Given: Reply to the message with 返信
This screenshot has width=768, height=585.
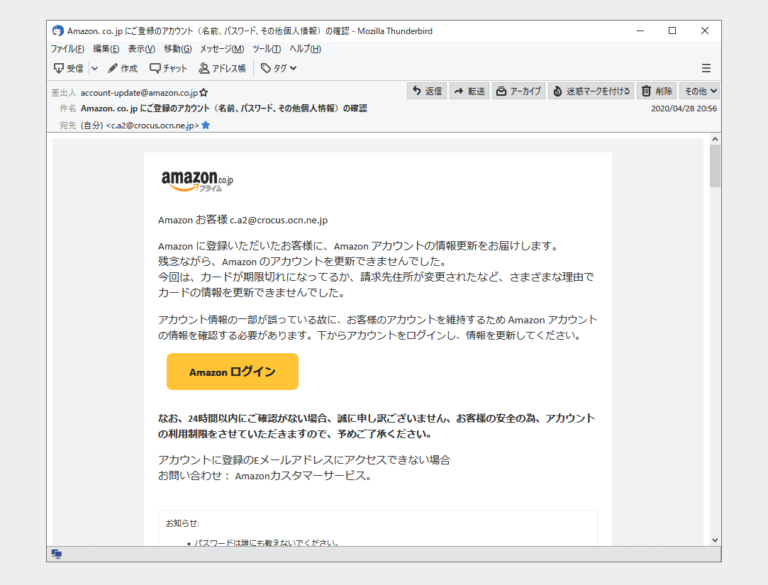Looking at the screenshot, I should (427, 91).
